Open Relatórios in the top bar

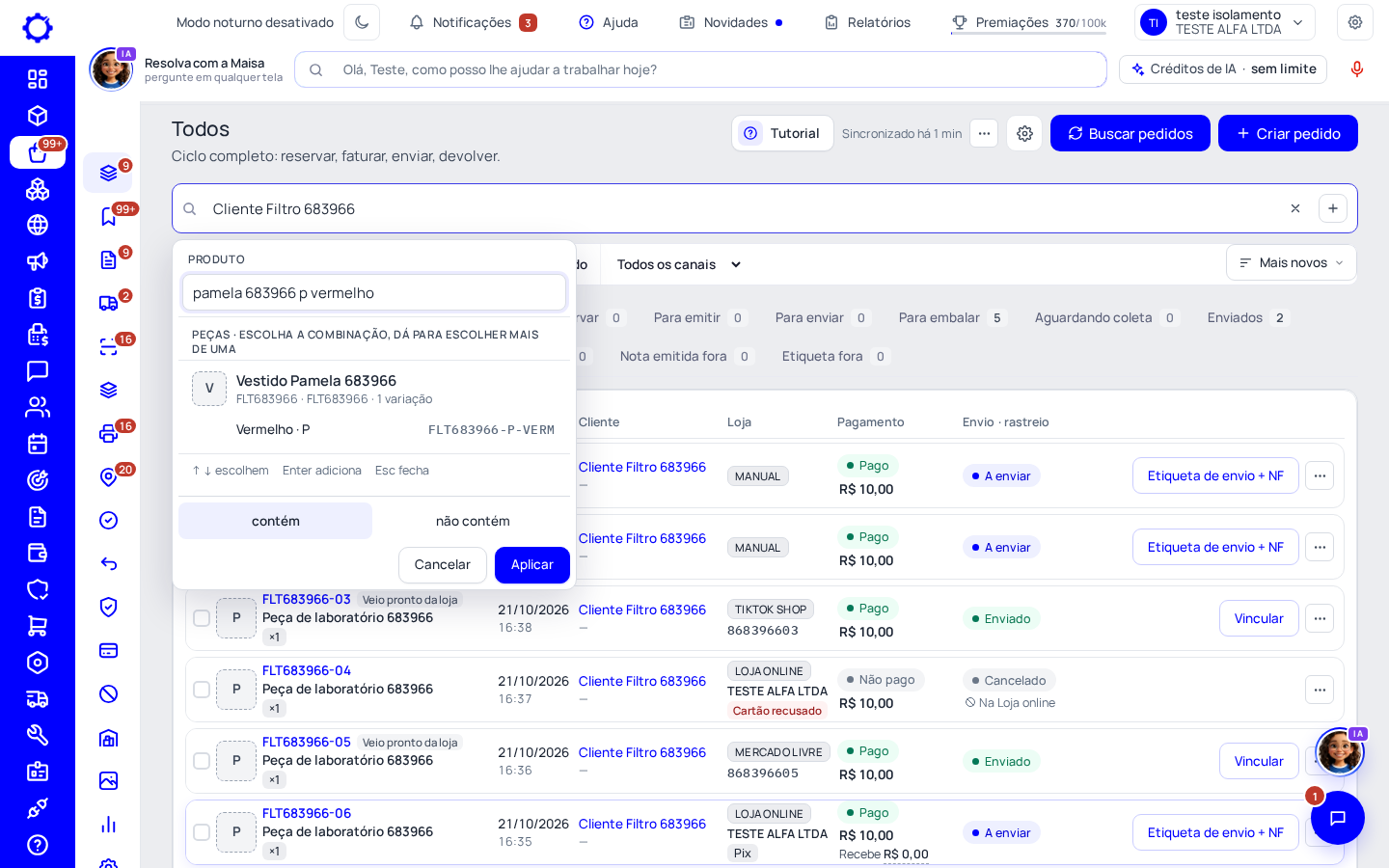867,22
